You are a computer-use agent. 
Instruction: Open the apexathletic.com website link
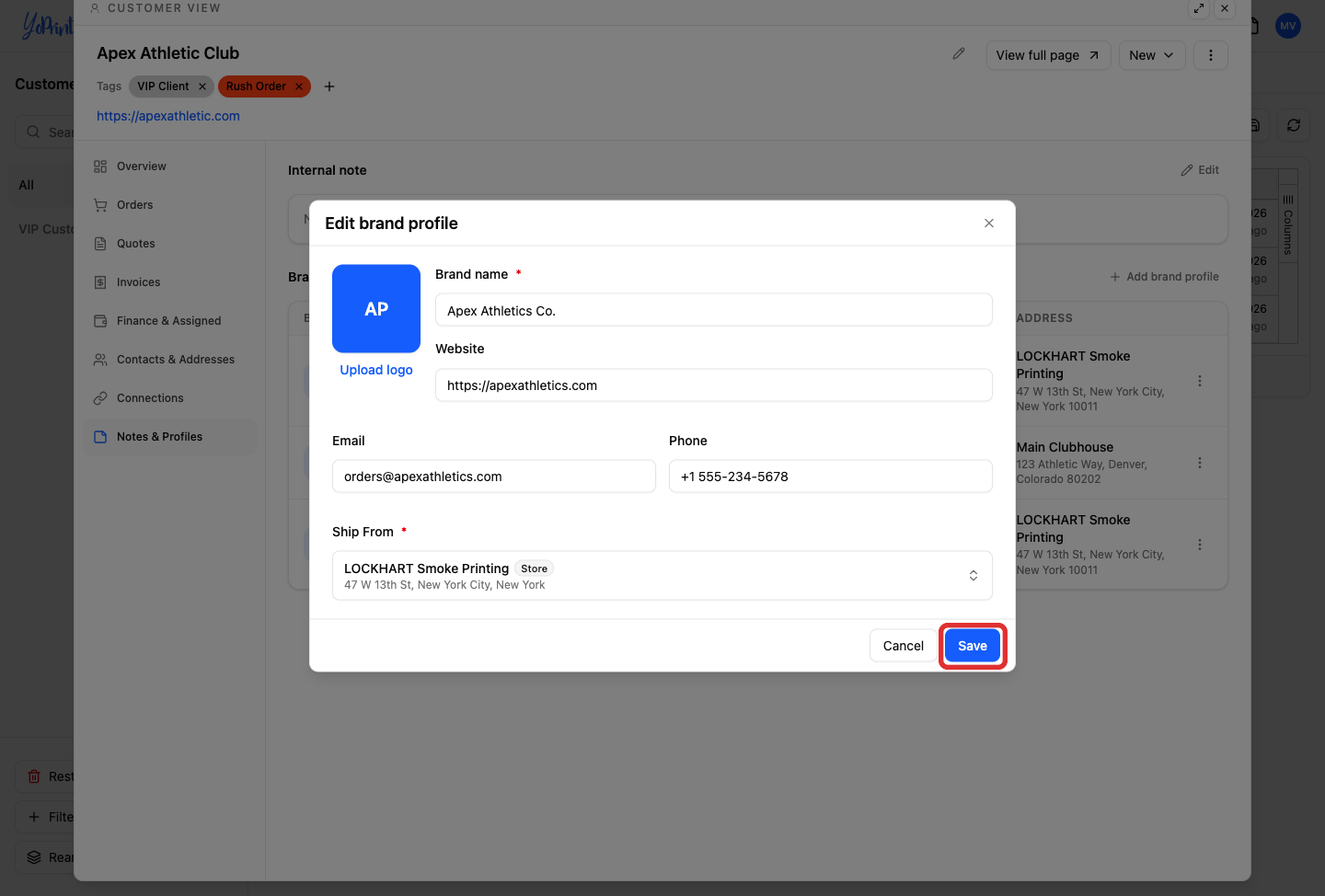[x=168, y=116]
